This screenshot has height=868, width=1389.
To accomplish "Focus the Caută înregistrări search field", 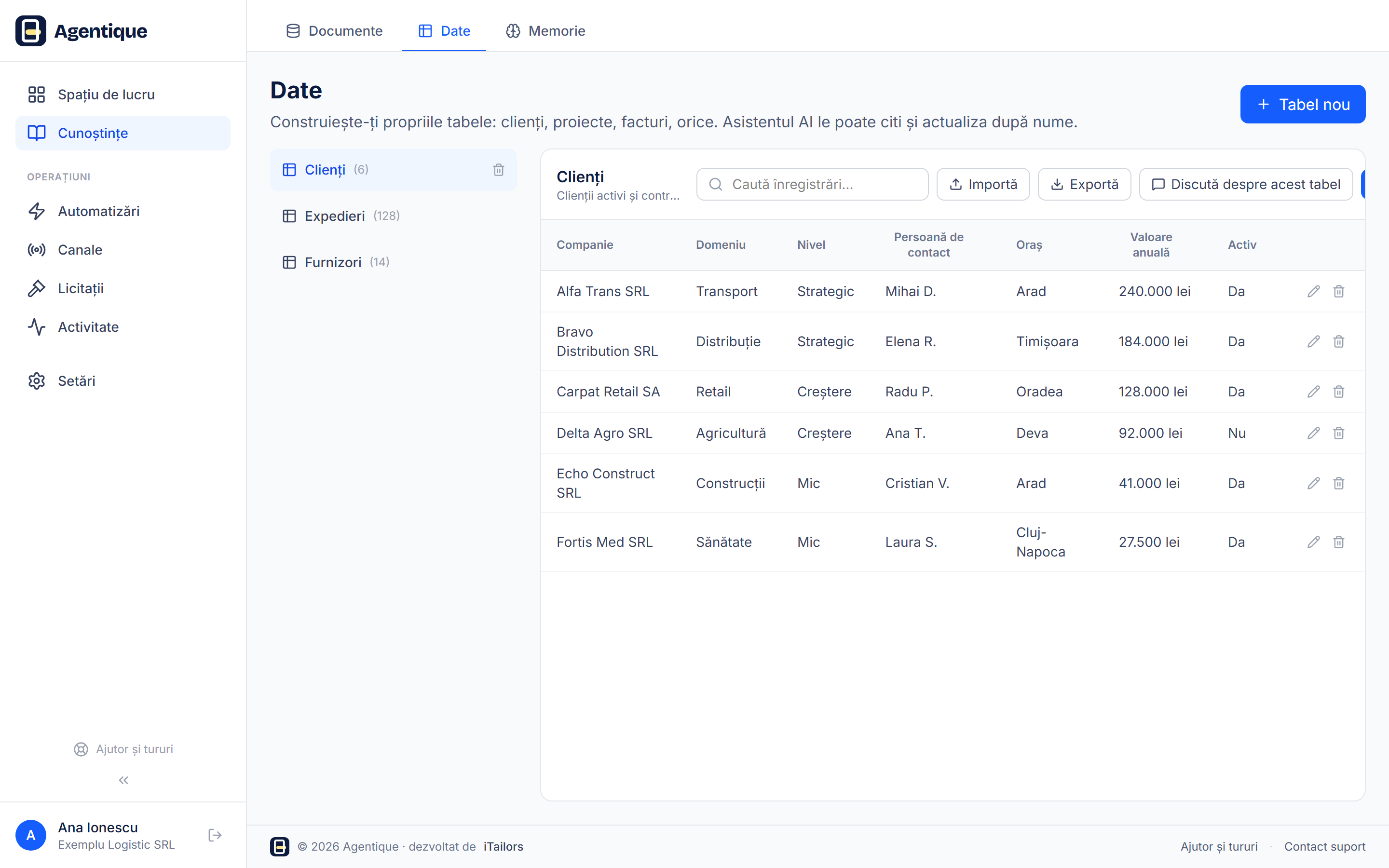I will pyautogui.click(x=812, y=184).
